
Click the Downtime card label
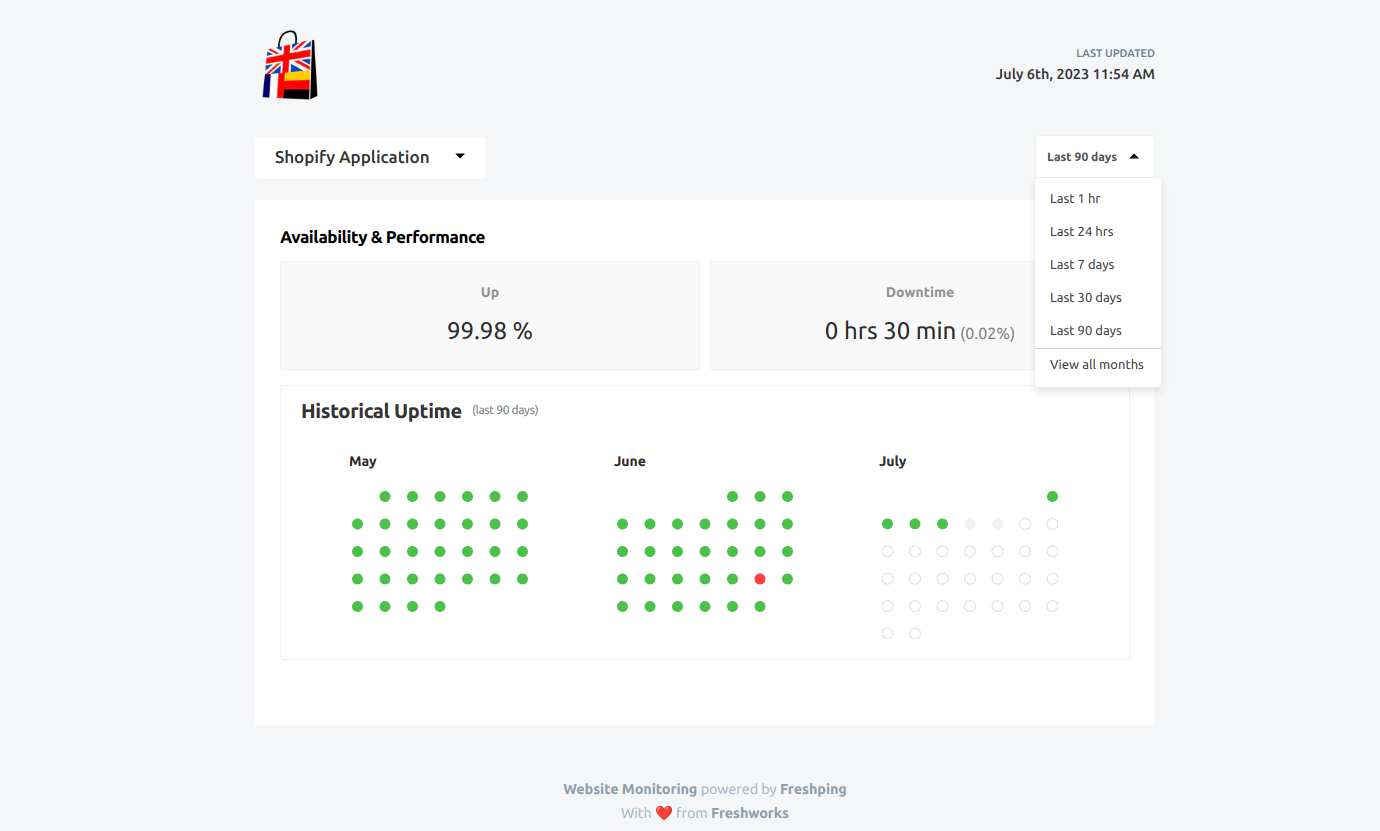coord(920,293)
